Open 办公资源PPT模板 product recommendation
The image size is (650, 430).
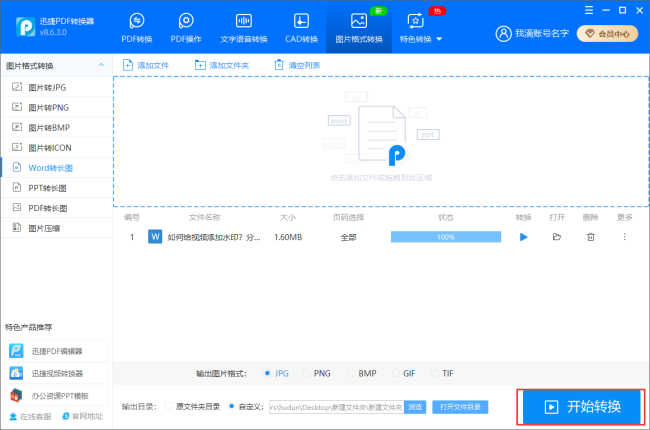click(x=56, y=396)
